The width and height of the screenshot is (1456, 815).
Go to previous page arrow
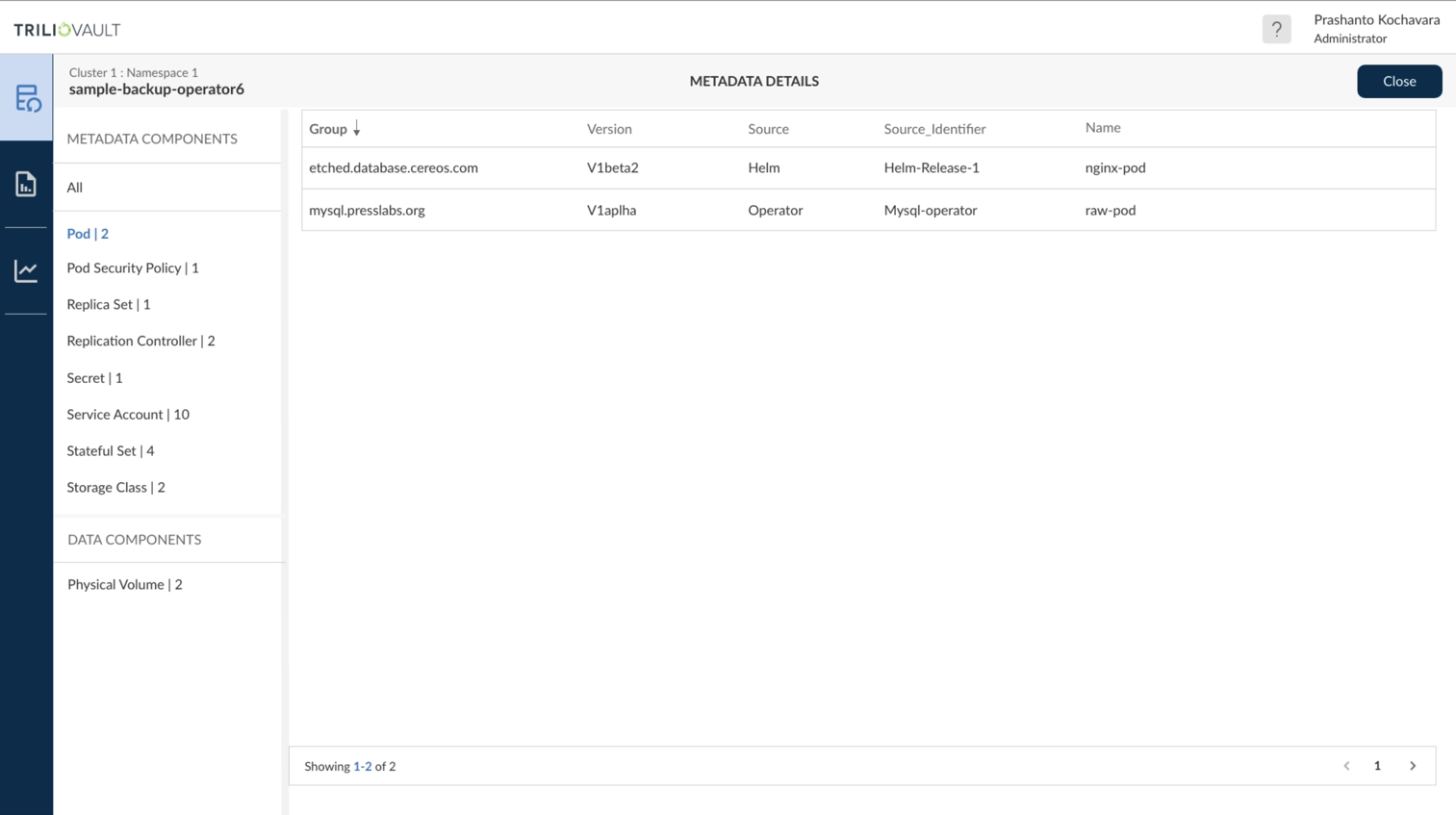coord(1346,766)
